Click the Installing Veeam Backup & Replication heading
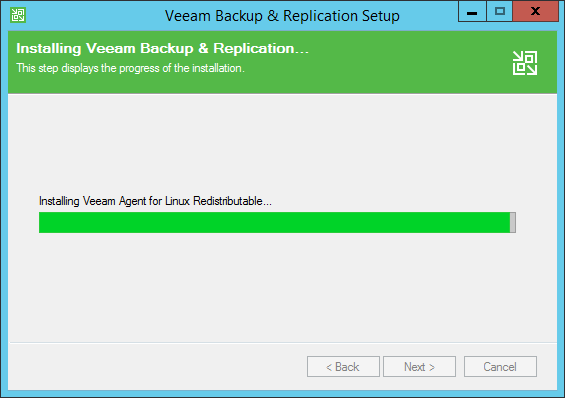Screen dimensions: 565x398 coord(163,48)
